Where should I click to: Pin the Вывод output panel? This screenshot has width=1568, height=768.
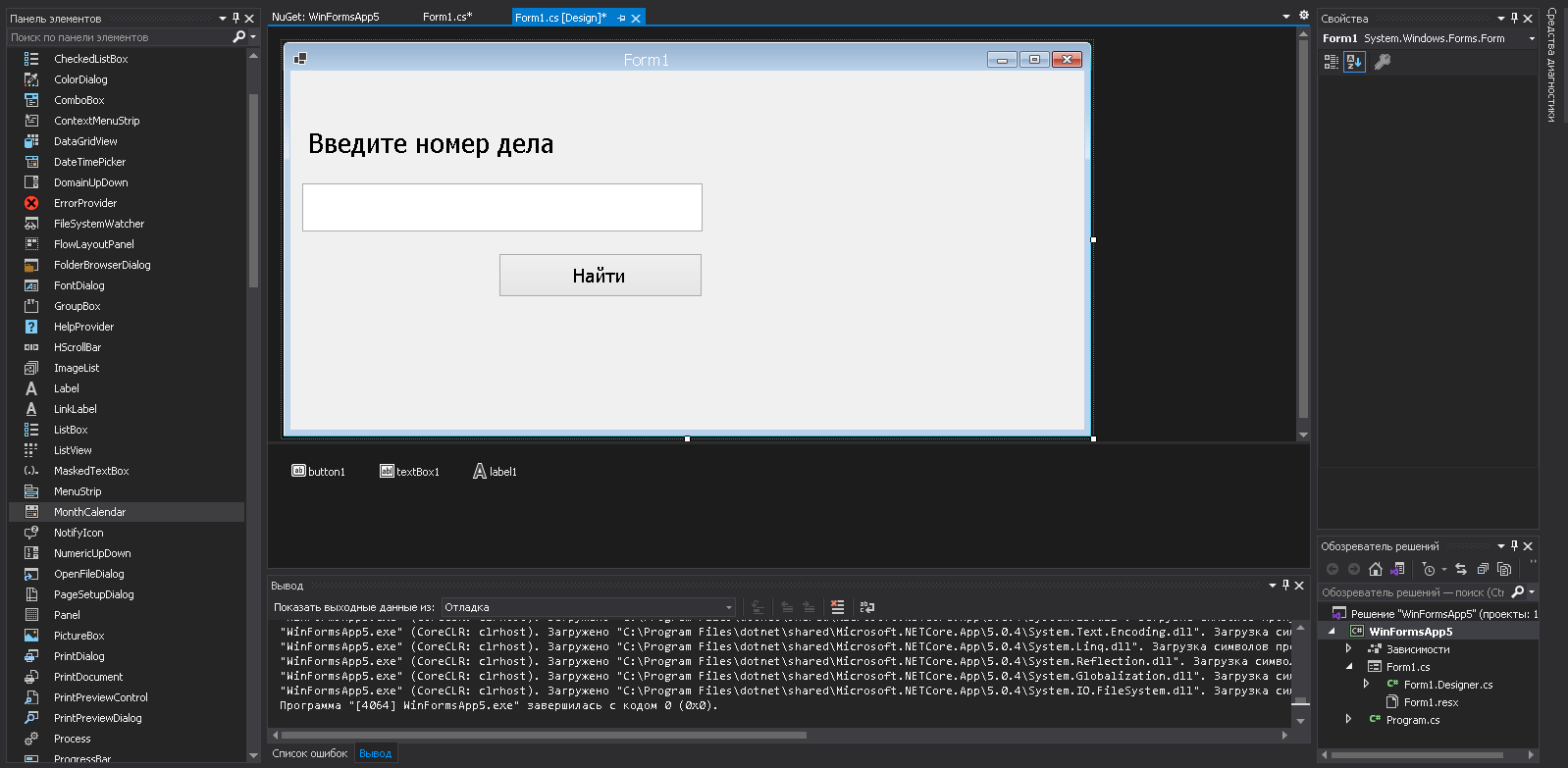pyautogui.click(x=1285, y=585)
